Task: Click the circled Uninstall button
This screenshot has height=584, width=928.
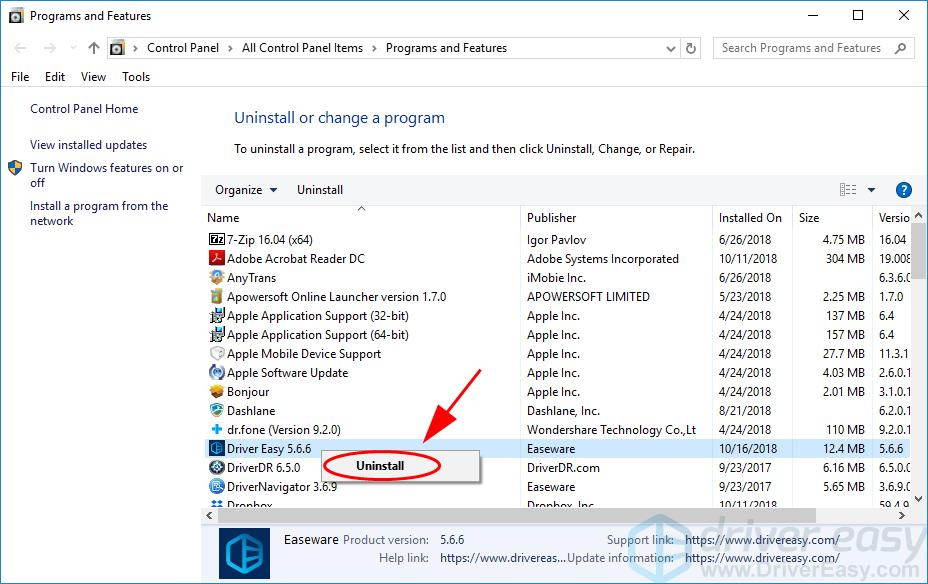Action: coord(380,466)
